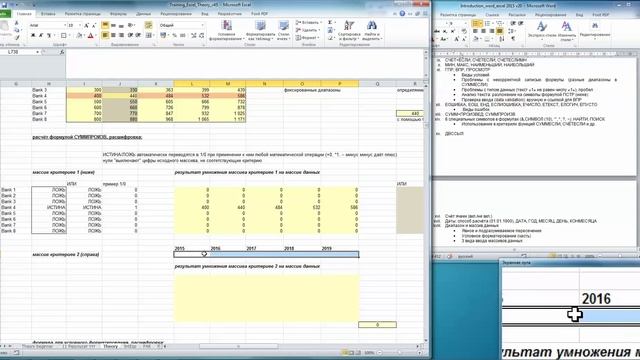640x360 pixels.
Task: Click the insert function fx icon
Action: (x=62, y=52)
